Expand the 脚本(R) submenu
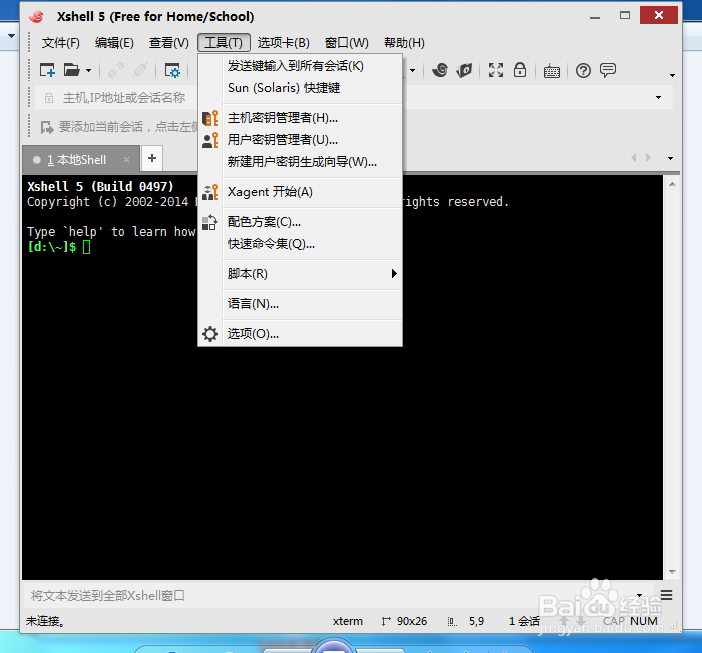The image size is (702, 653). (x=300, y=274)
